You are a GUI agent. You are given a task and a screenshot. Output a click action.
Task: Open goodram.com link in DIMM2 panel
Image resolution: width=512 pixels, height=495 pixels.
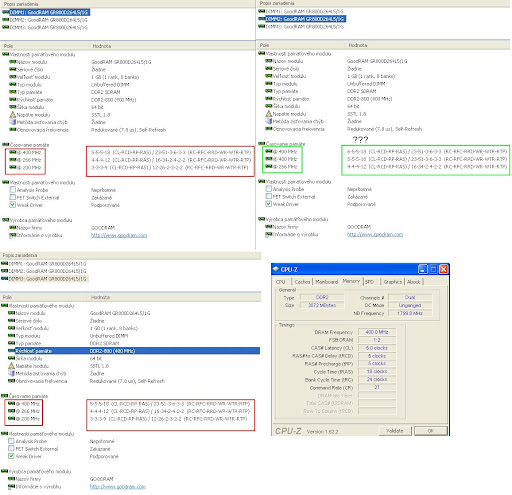pyautogui.click(x=375, y=234)
